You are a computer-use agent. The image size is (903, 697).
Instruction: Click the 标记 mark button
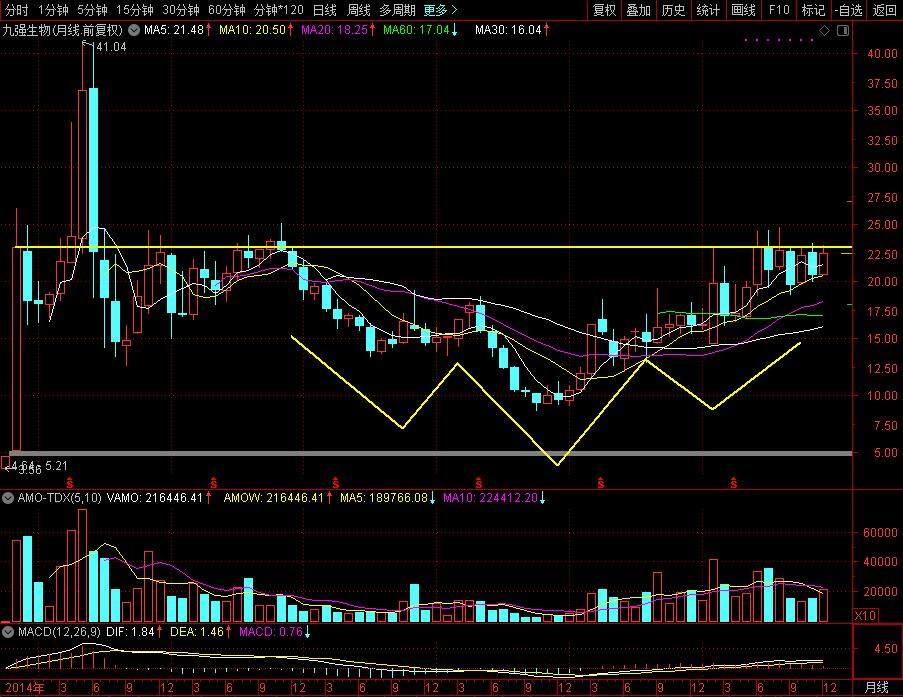coord(813,10)
